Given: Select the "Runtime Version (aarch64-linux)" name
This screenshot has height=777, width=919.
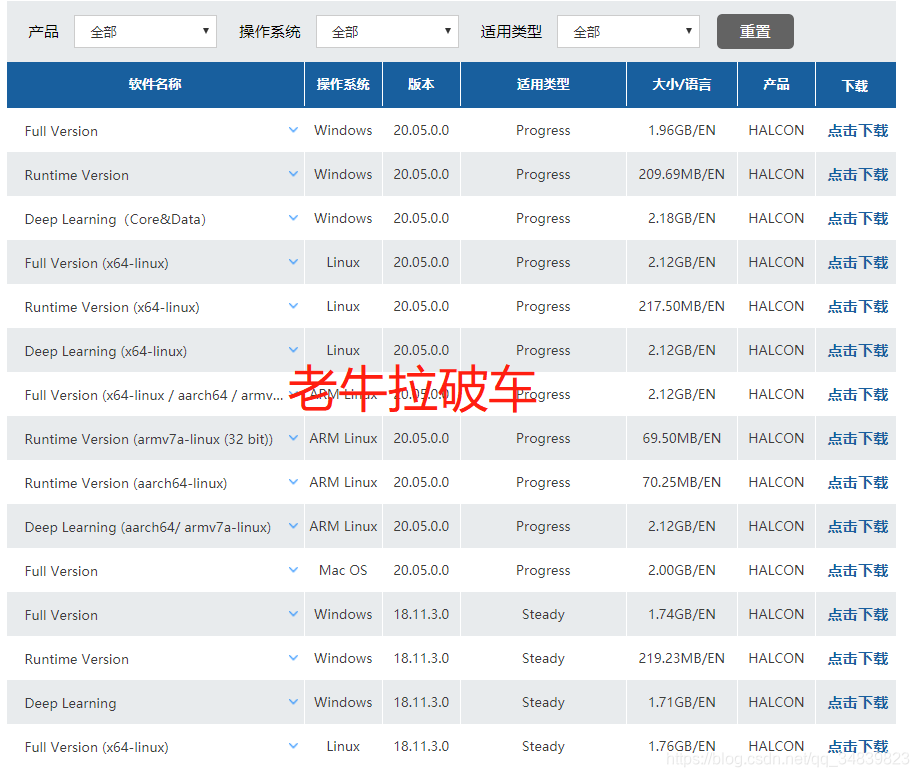Looking at the screenshot, I should pyautogui.click(x=126, y=483).
